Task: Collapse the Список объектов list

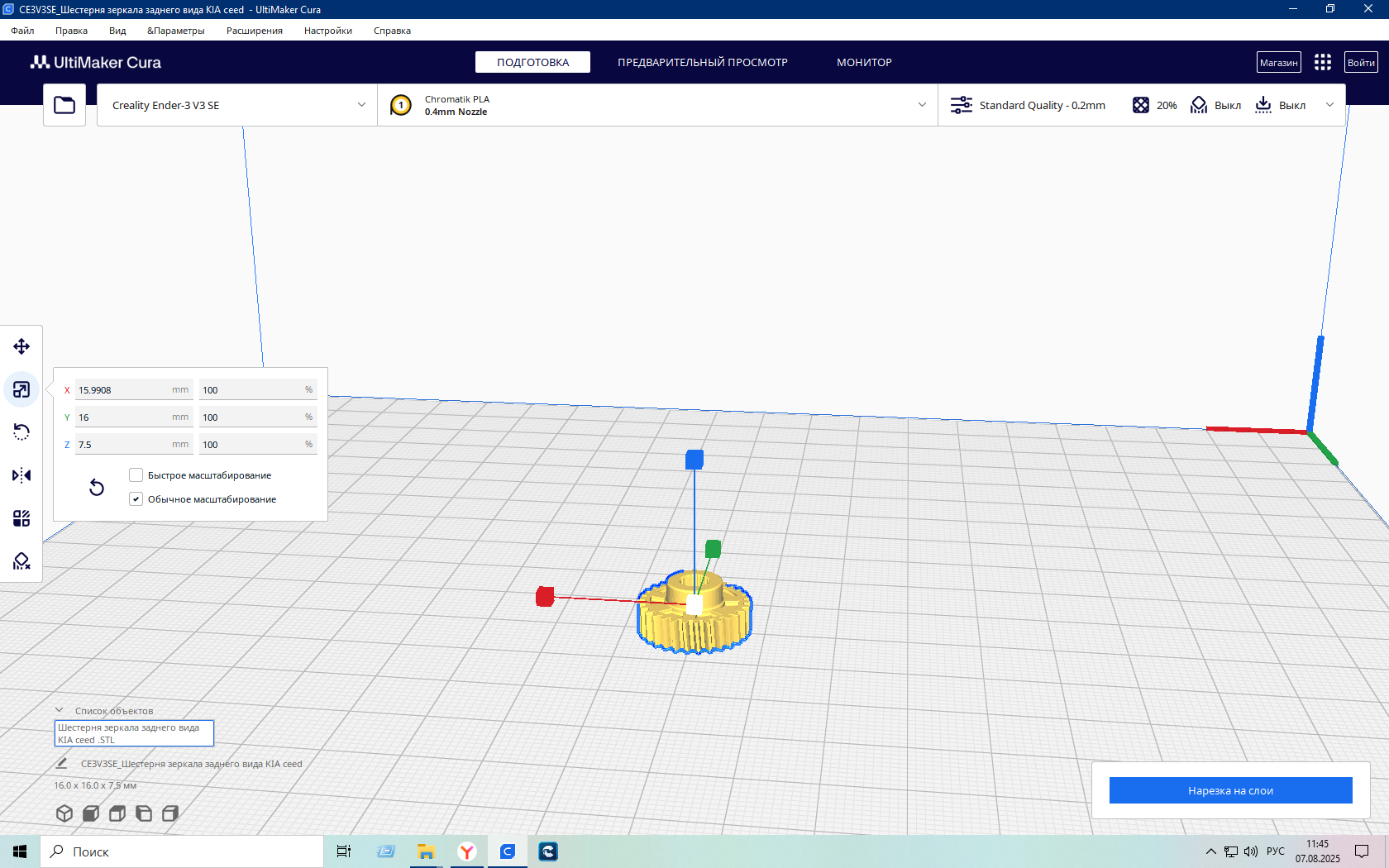Action: (60, 710)
